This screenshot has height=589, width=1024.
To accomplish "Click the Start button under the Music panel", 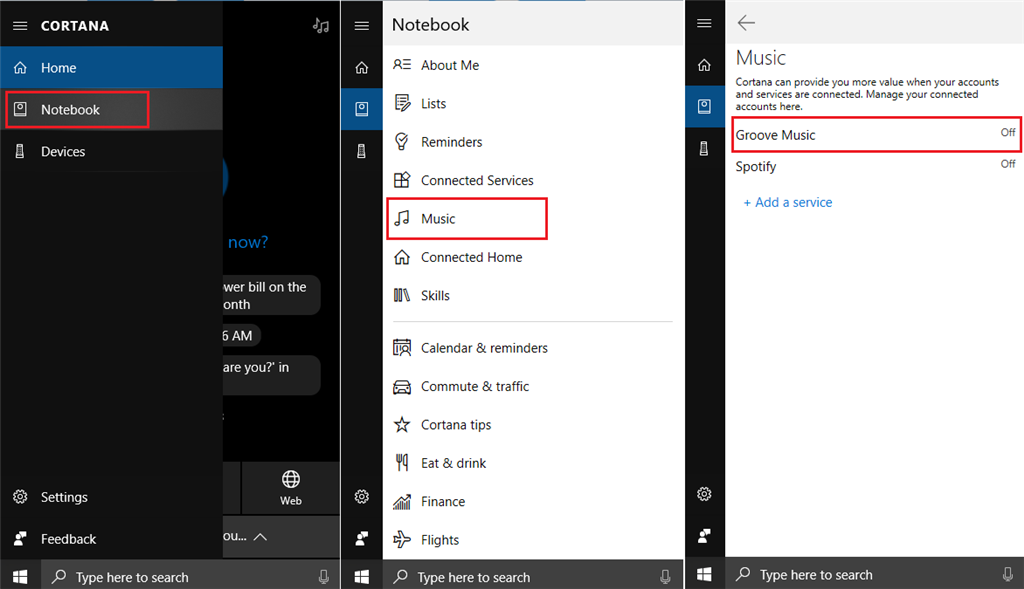I will [704, 574].
